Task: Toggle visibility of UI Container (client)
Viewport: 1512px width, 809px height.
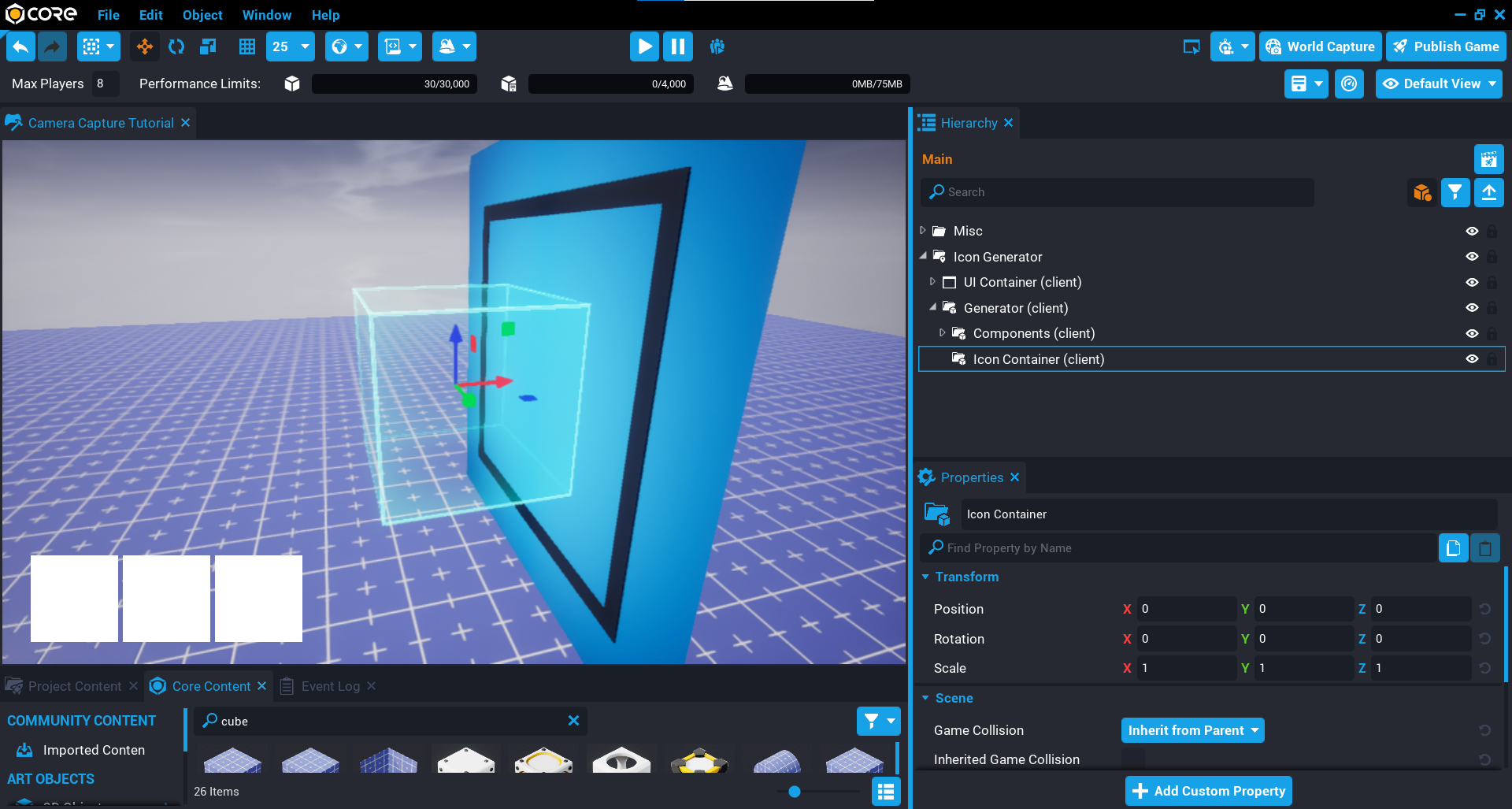Action: (1471, 283)
